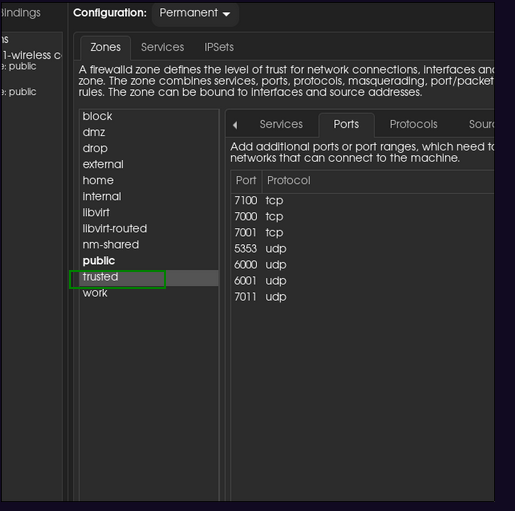Screen dimensions: 515x511
Task: Click the left scroll arrow beside Services tab
Action: pos(235,125)
